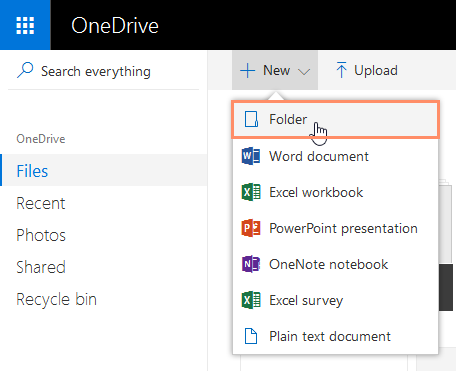456x371 pixels.
Task: Click the plain text document icon
Action: 251,336
